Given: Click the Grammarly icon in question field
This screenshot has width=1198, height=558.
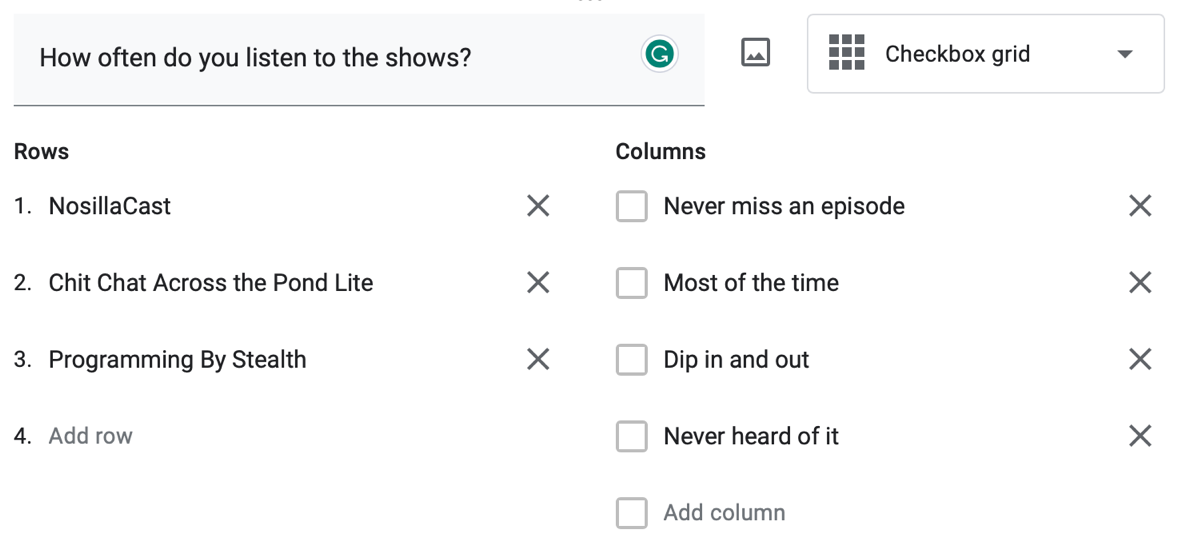Looking at the screenshot, I should (658, 54).
